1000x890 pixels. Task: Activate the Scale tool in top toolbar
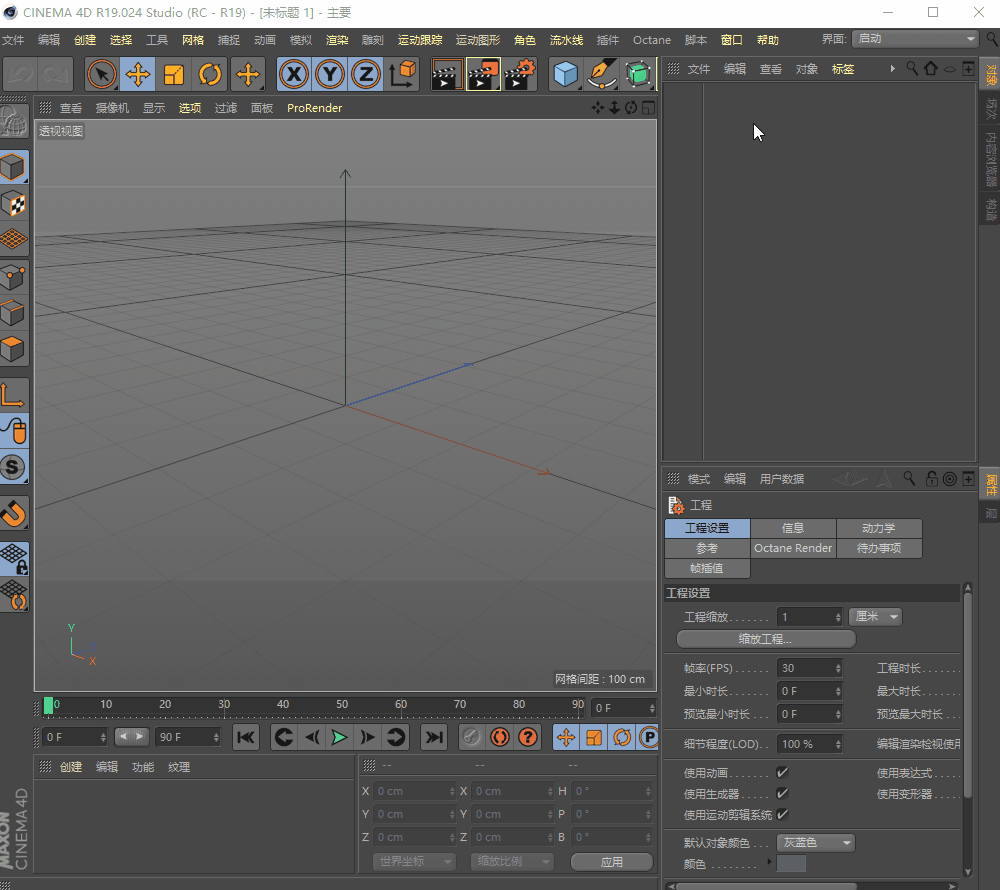pos(173,75)
